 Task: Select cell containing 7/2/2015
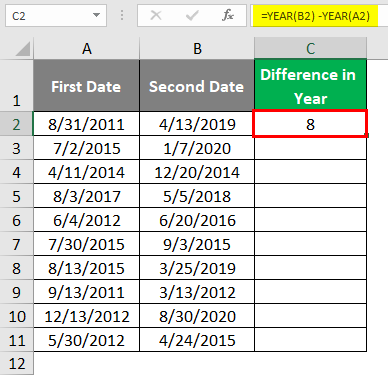tap(87, 148)
